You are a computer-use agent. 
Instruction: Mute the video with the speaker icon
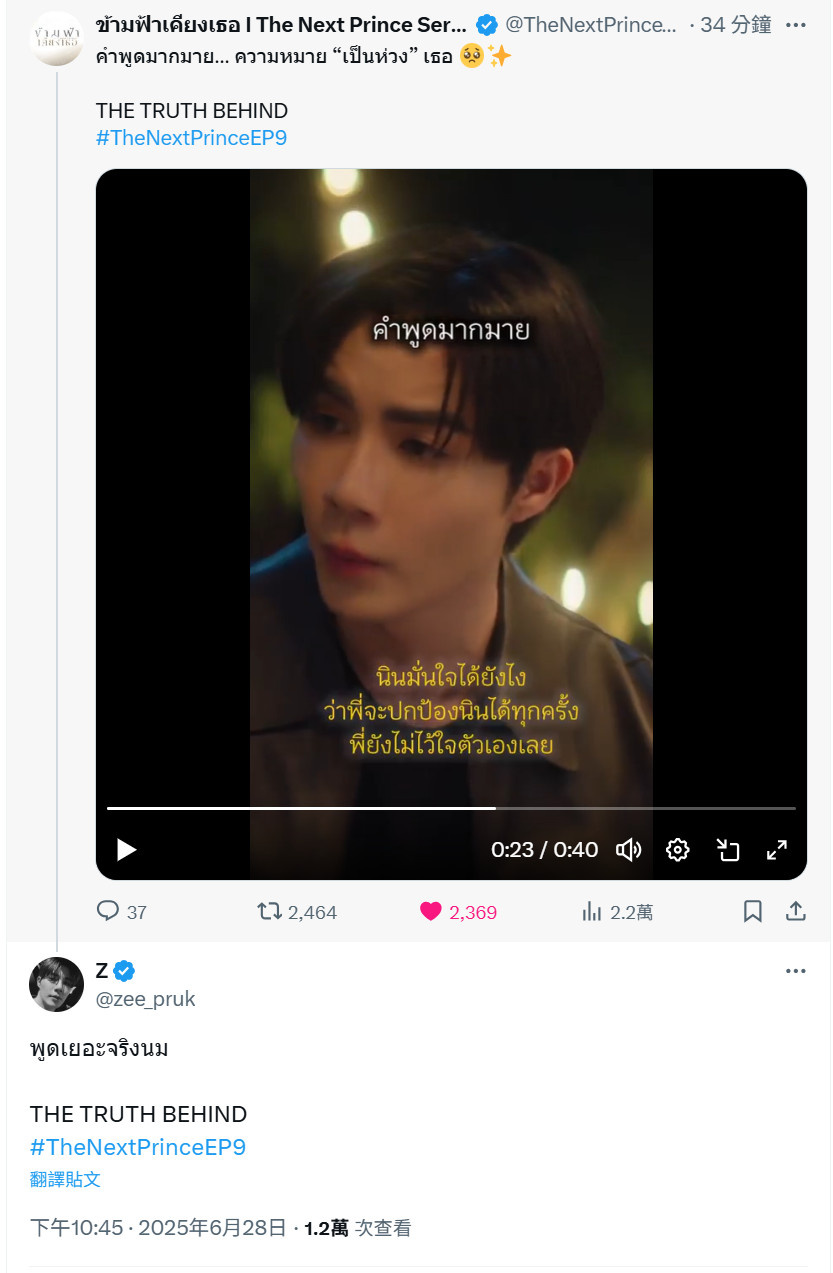tap(628, 850)
